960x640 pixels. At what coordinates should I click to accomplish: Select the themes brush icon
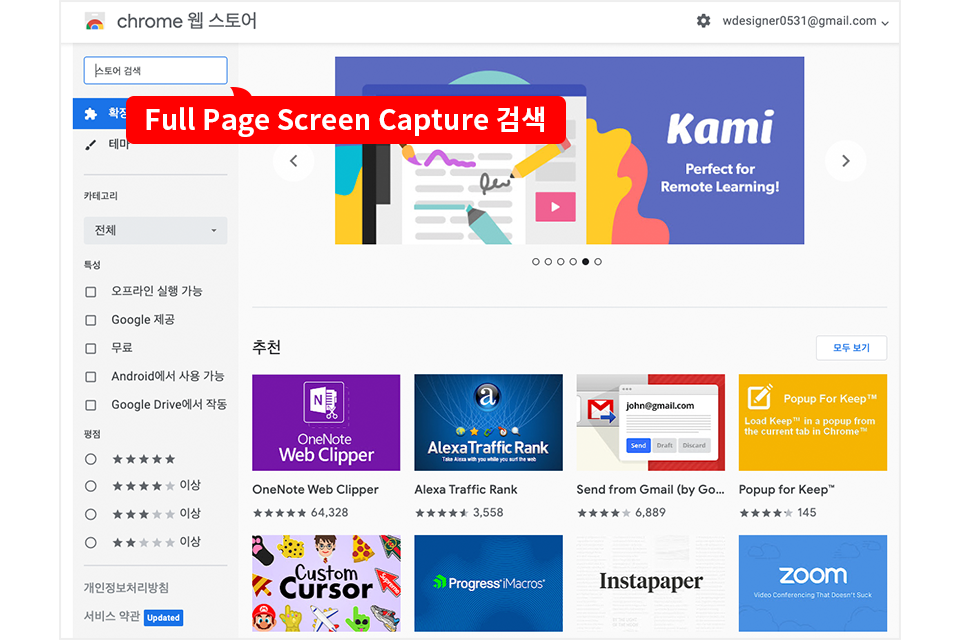pos(91,145)
